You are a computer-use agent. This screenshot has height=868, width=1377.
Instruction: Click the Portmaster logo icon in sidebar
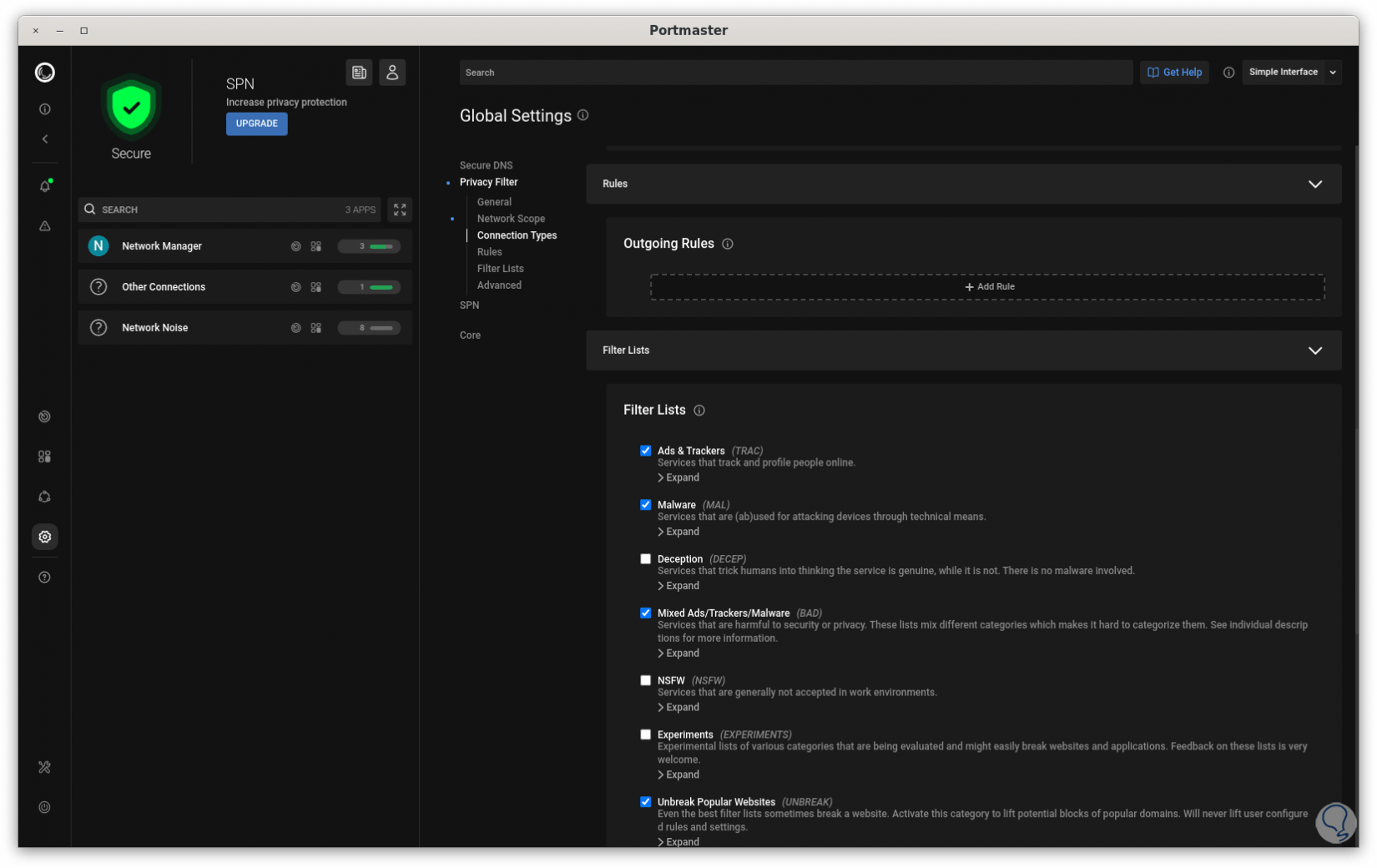tap(45, 73)
